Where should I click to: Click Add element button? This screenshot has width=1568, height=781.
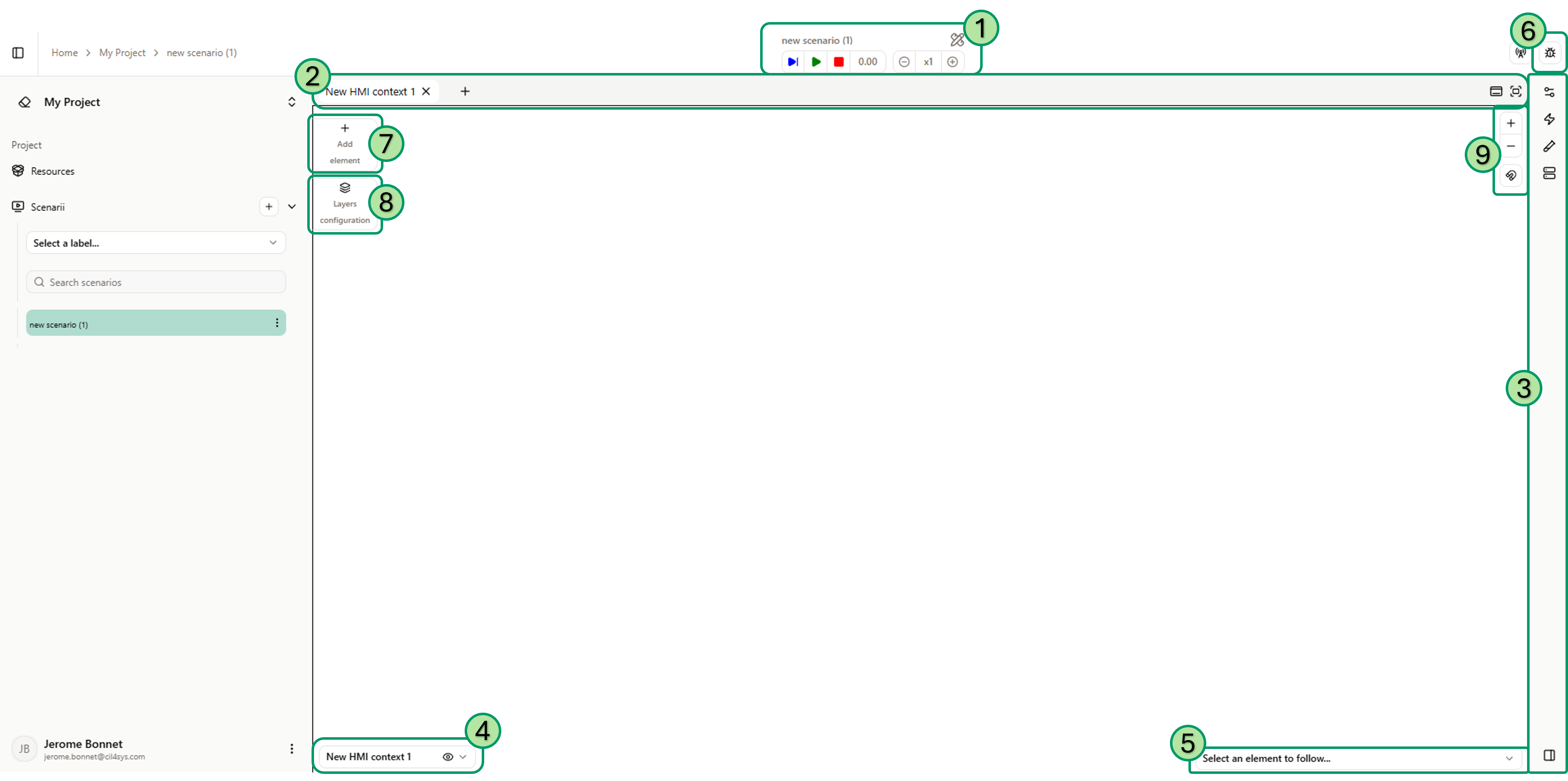pos(345,144)
